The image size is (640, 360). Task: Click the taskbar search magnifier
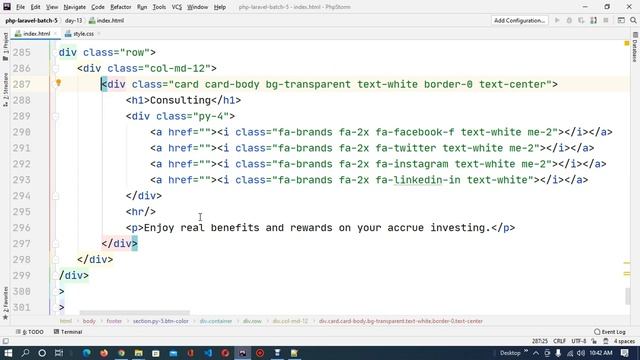tap(25, 353)
